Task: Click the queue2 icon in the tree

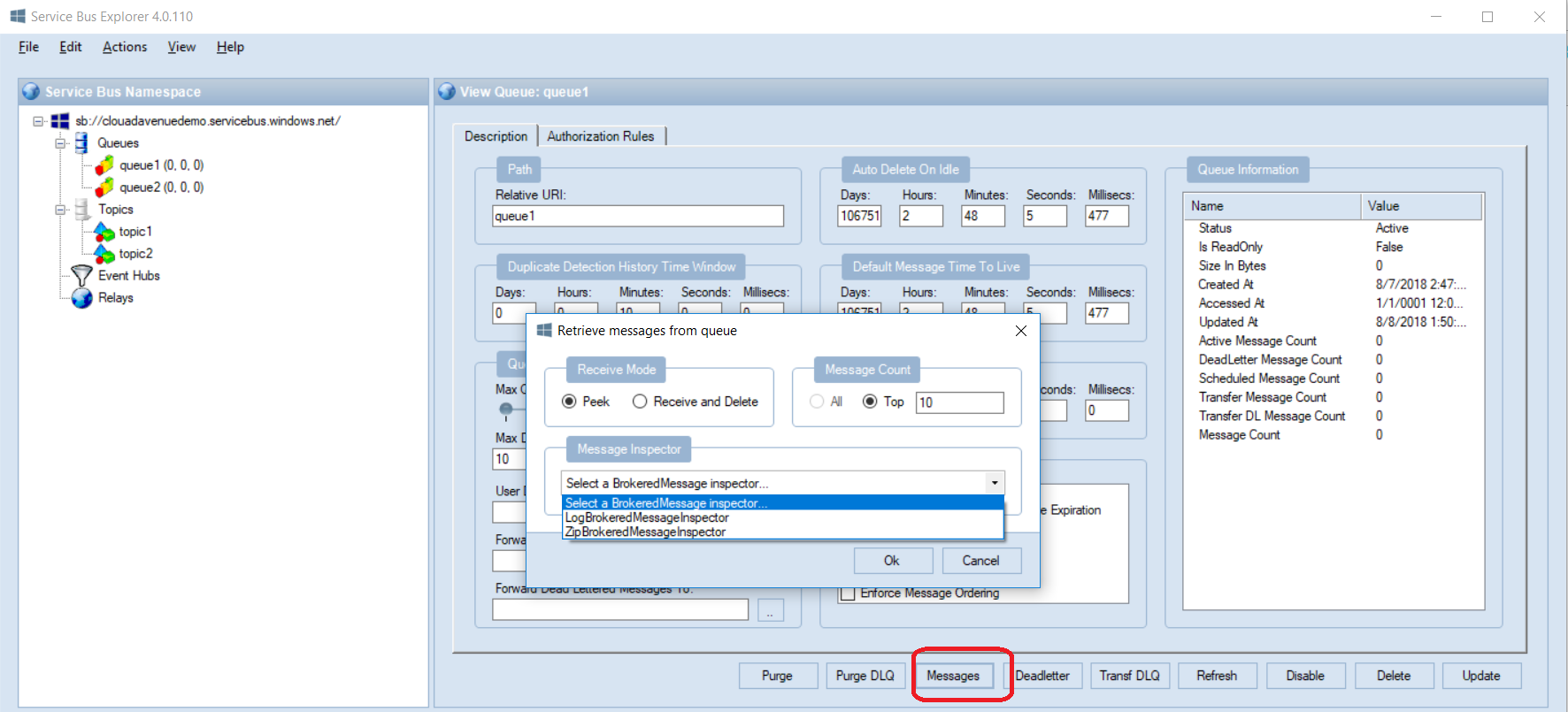Action: click(x=104, y=188)
